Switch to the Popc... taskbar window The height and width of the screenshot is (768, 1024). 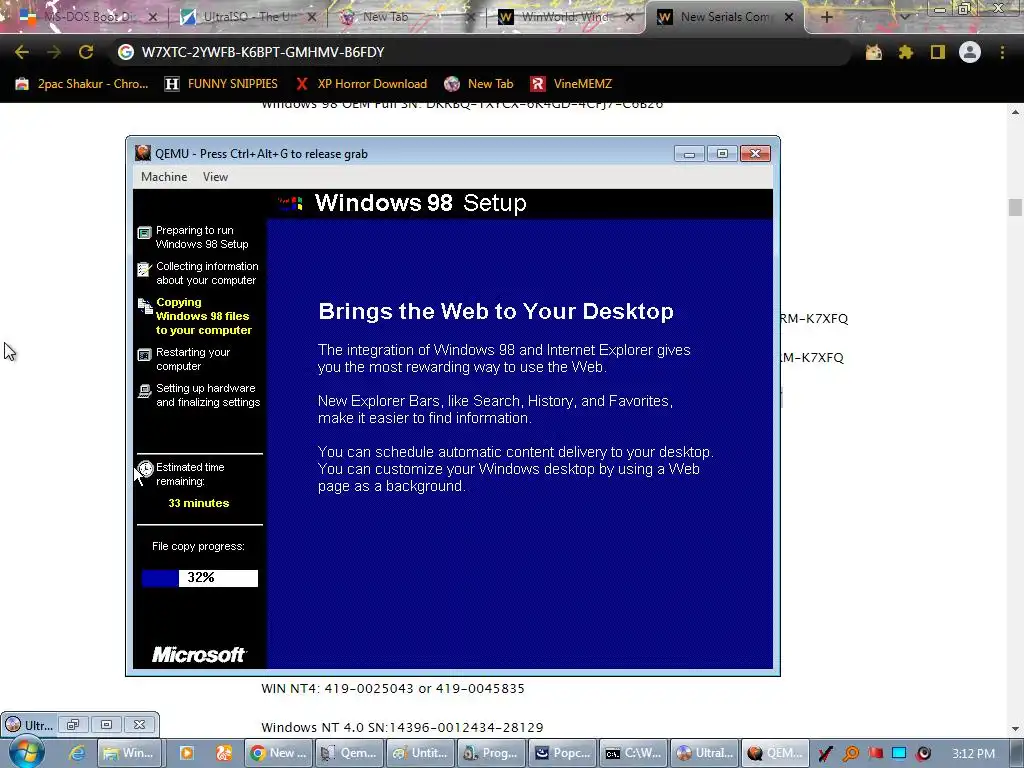[563, 753]
